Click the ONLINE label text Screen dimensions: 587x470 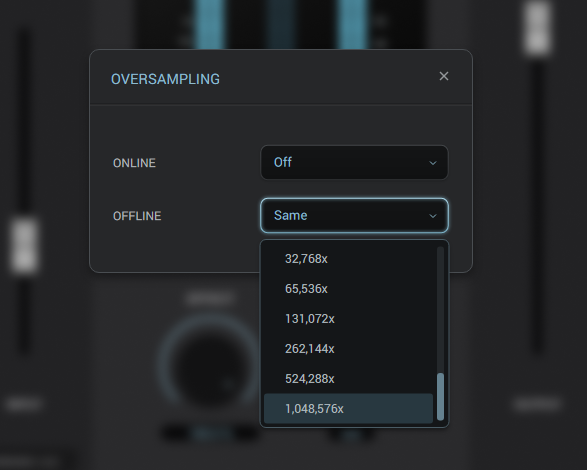pyautogui.click(x=134, y=163)
